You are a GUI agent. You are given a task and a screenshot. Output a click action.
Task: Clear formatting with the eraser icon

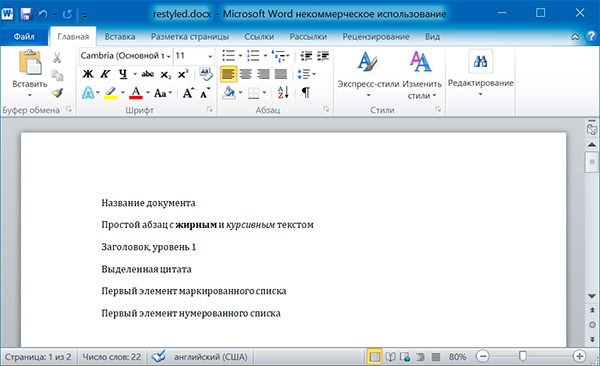tap(206, 74)
